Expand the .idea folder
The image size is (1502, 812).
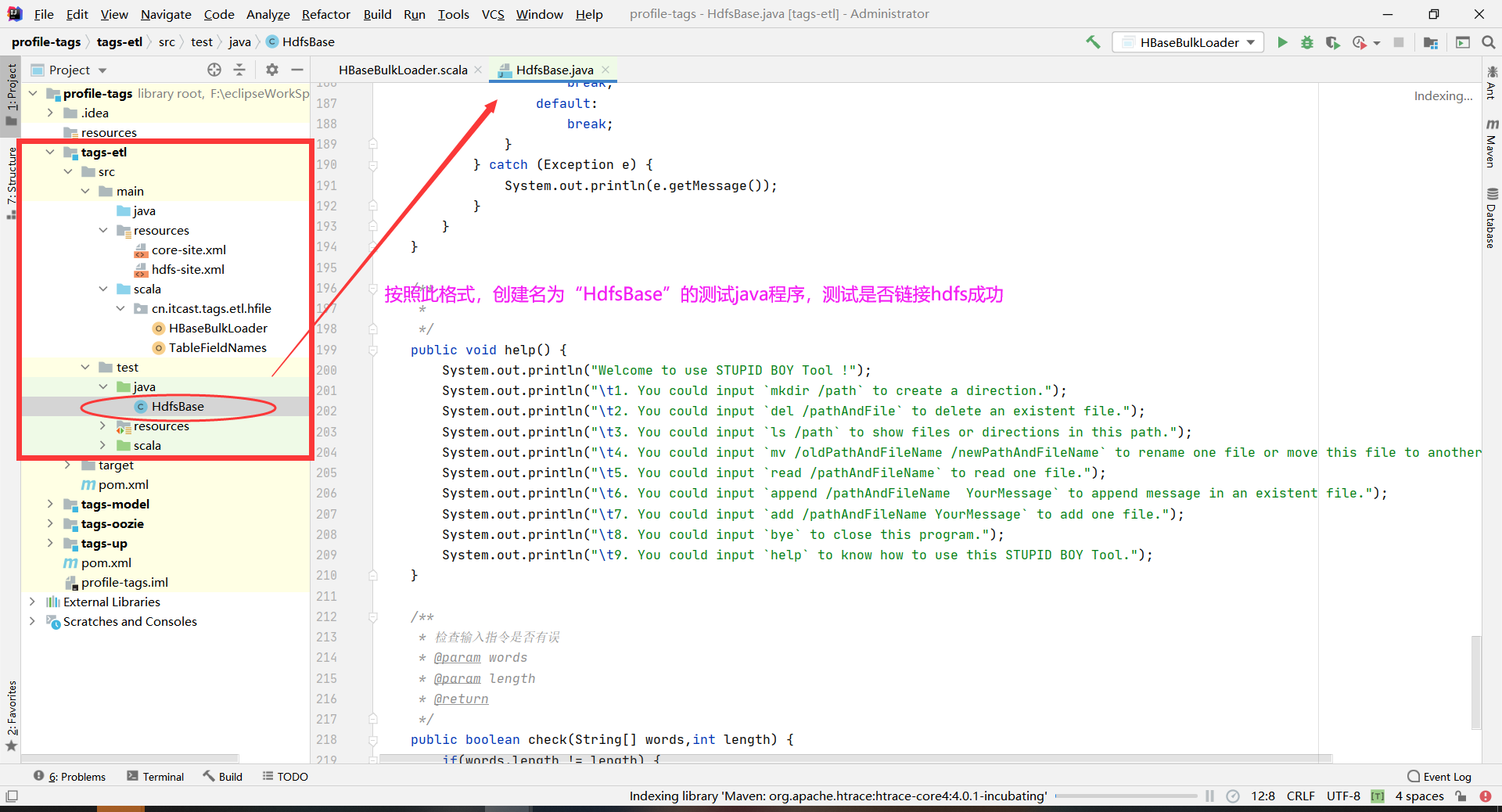click(51, 113)
